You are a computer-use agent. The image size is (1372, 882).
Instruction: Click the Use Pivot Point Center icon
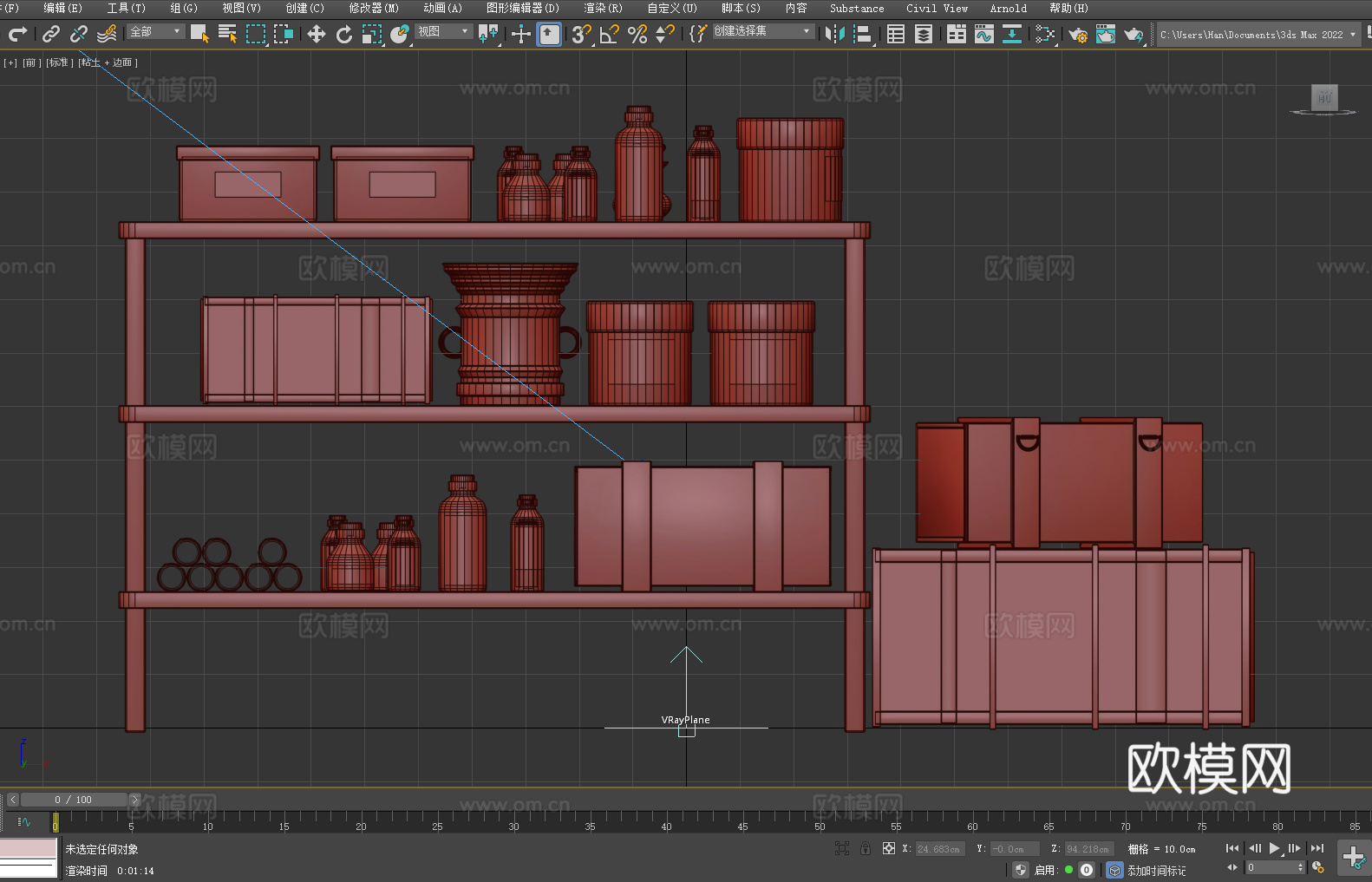(x=489, y=34)
